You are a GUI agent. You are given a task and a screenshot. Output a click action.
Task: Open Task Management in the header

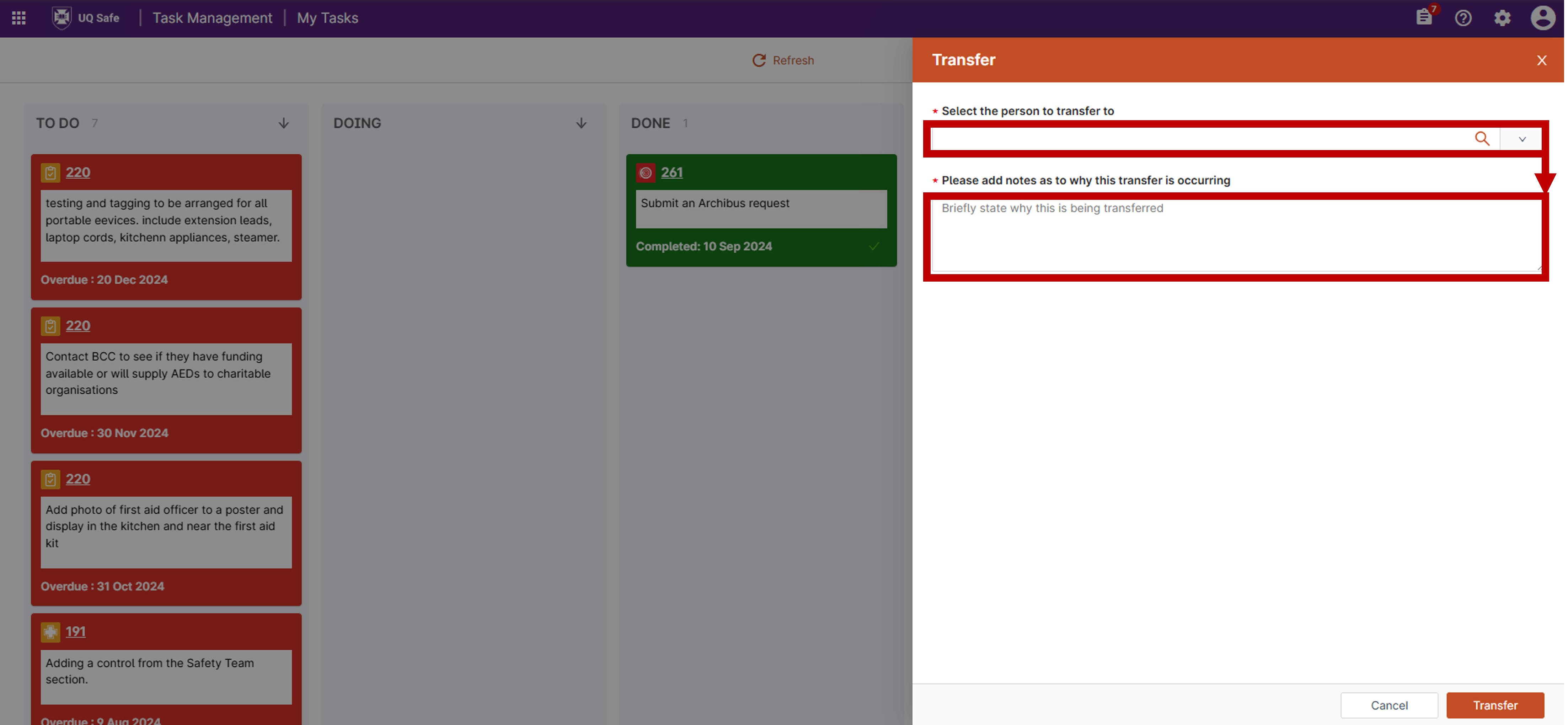click(213, 18)
